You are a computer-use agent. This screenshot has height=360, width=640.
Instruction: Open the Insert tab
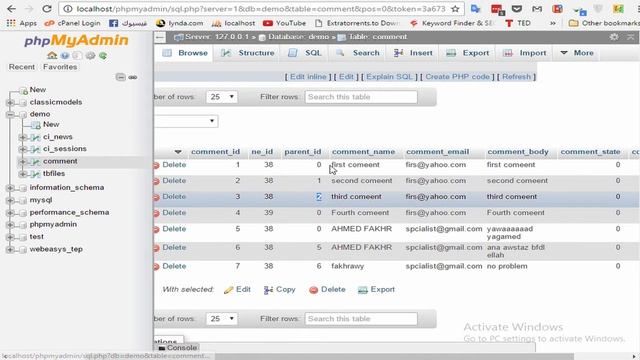click(413, 53)
